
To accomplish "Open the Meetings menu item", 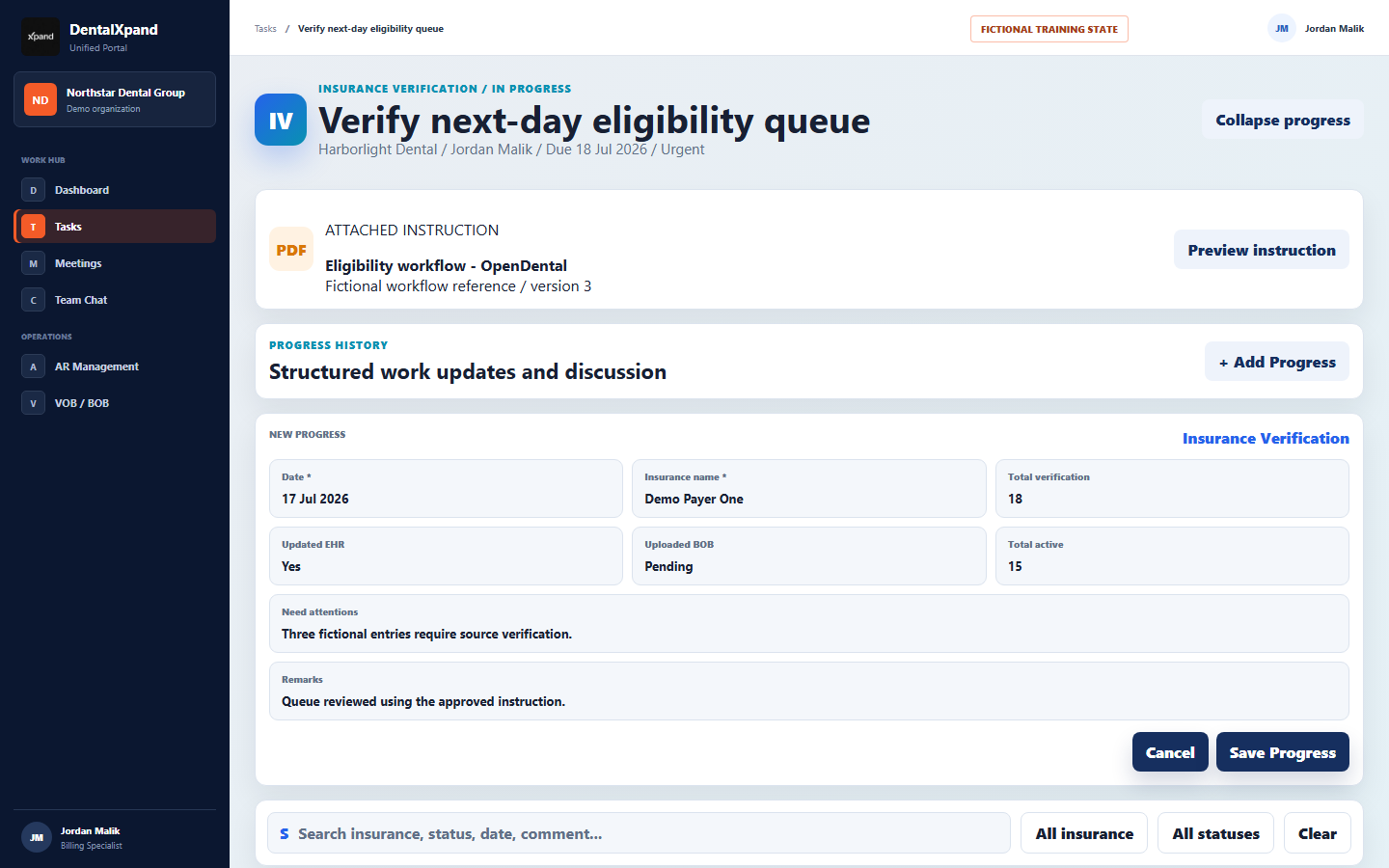I will click(x=115, y=263).
